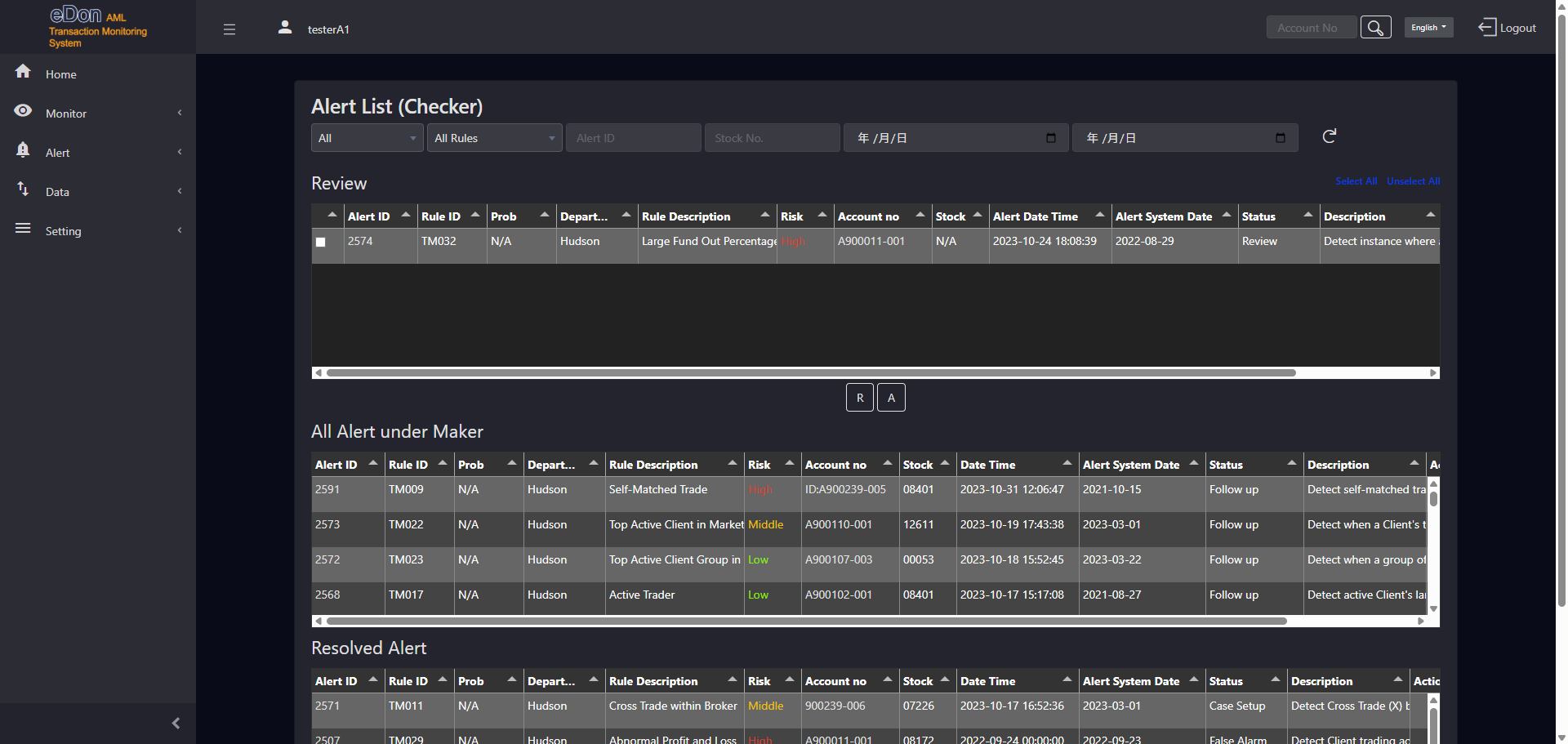The width and height of the screenshot is (1568, 744).
Task: Open the Setting menu item
Action: tap(63, 231)
